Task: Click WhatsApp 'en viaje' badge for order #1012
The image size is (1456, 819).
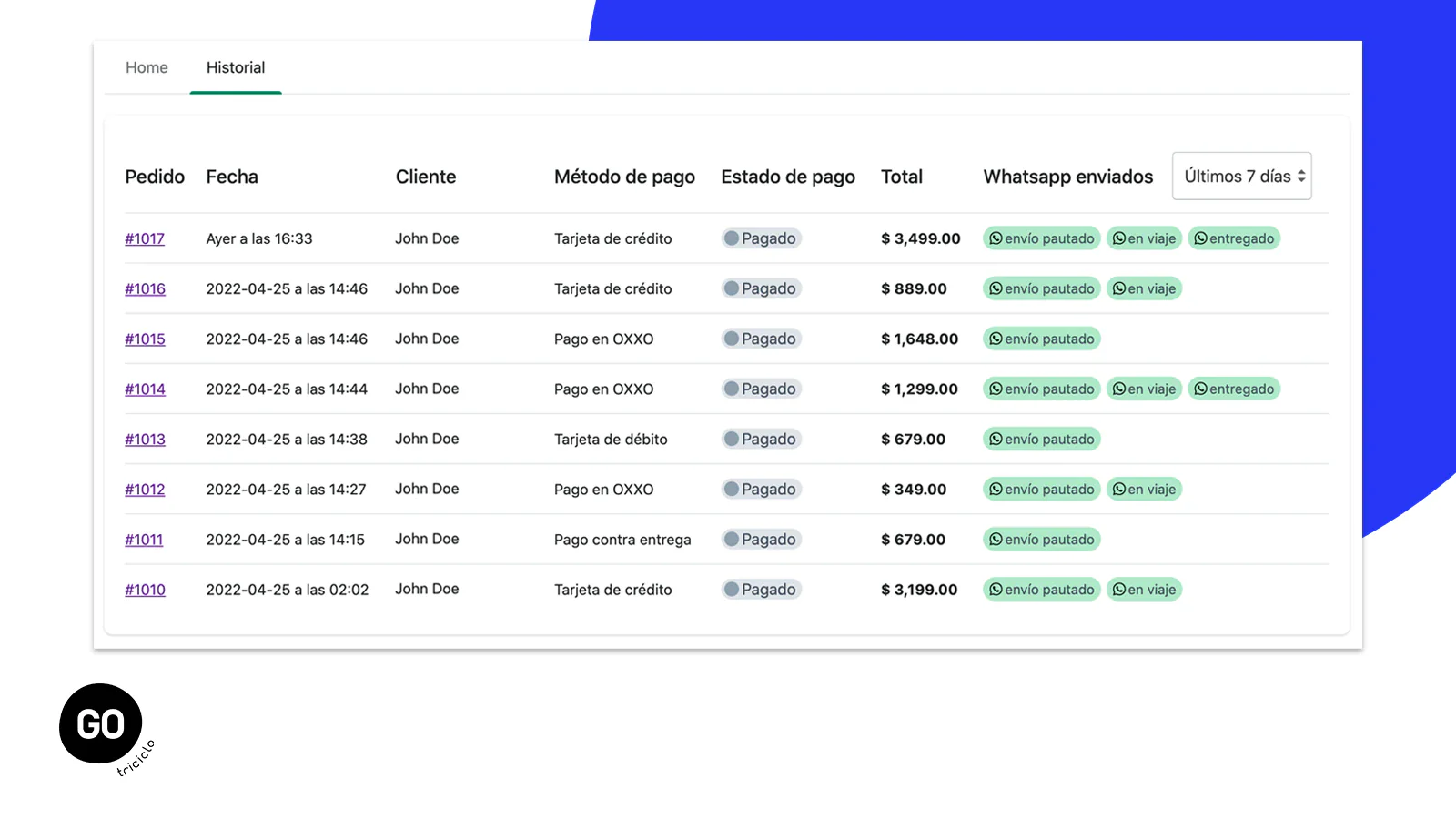Action: [x=1144, y=489]
